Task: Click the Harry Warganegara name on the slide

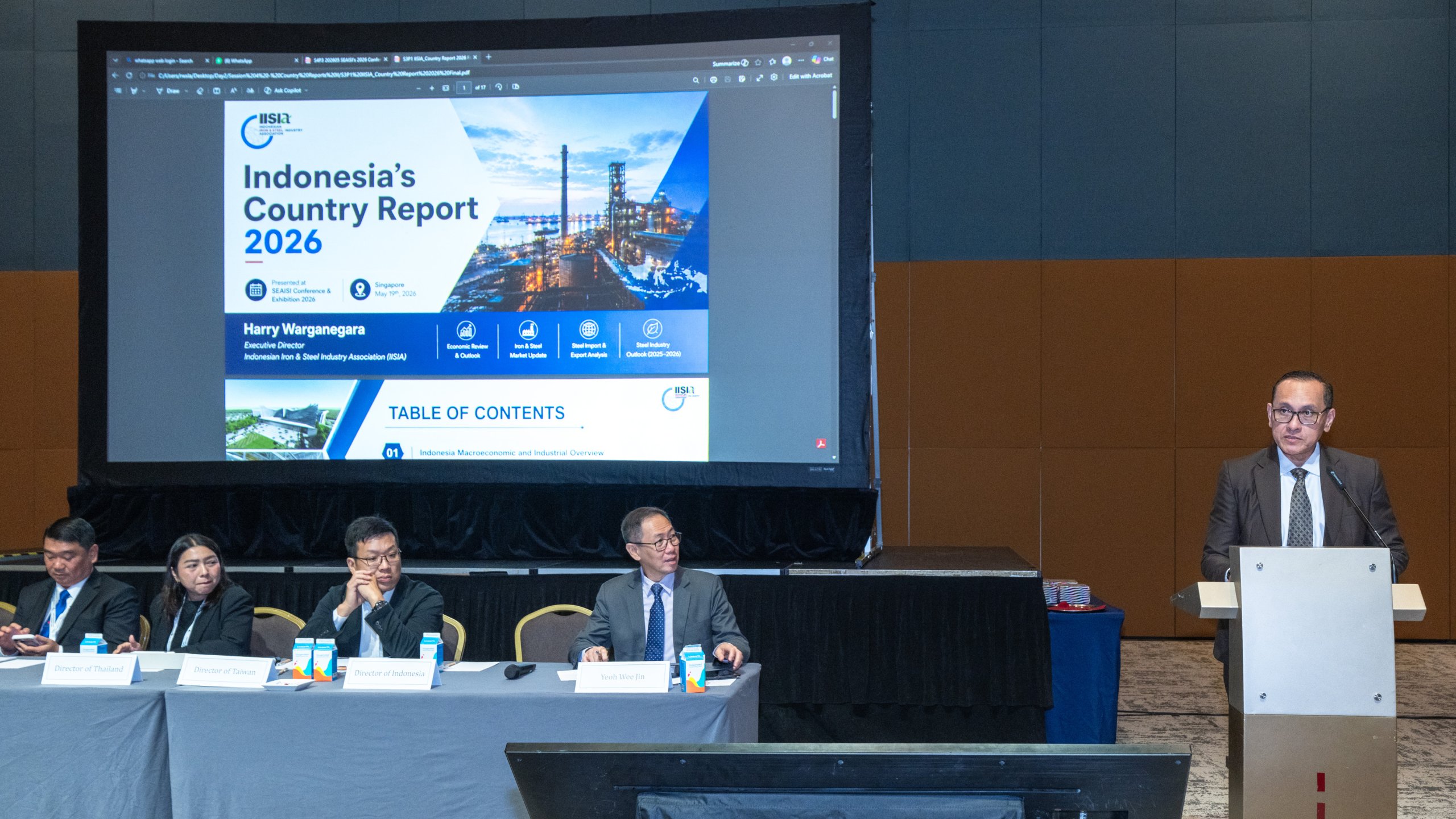Action: (x=304, y=329)
